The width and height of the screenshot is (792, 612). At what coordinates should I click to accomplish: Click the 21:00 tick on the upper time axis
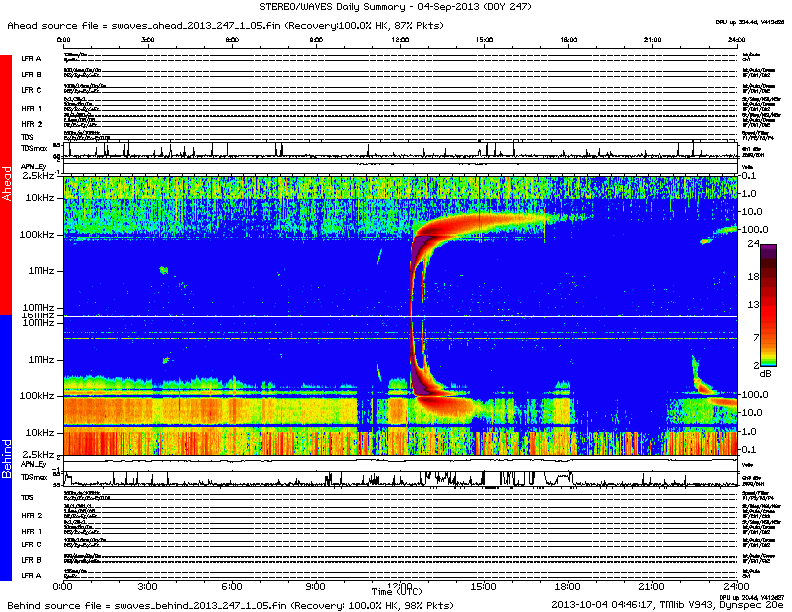click(x=651, y=40)
